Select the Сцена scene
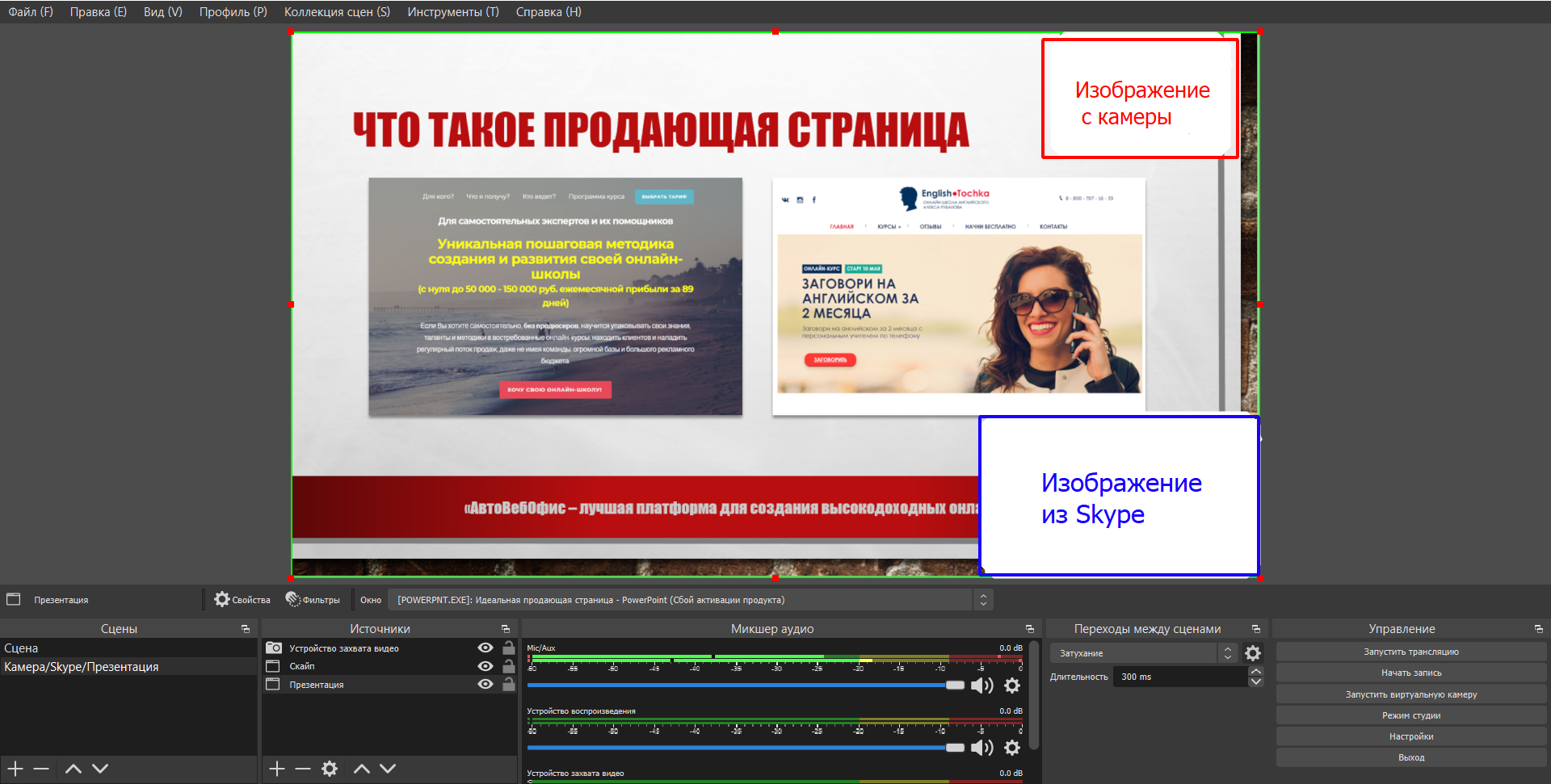 point(128,648)
